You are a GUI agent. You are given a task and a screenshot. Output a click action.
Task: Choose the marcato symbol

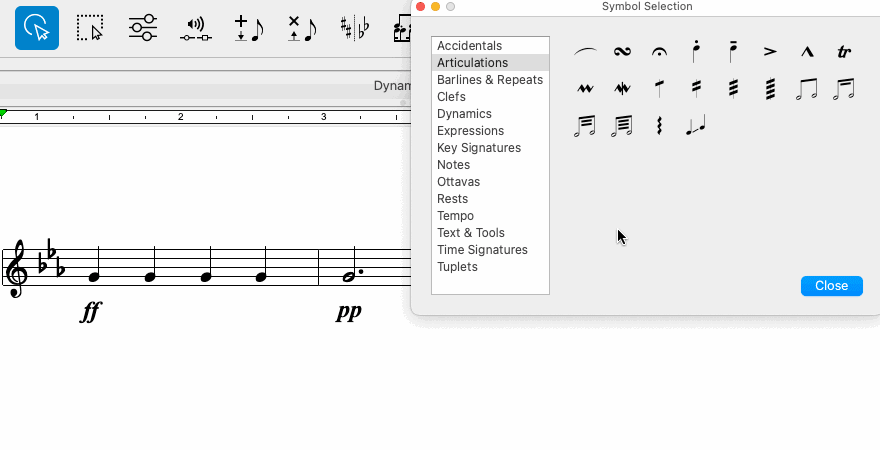click(806, 52)
